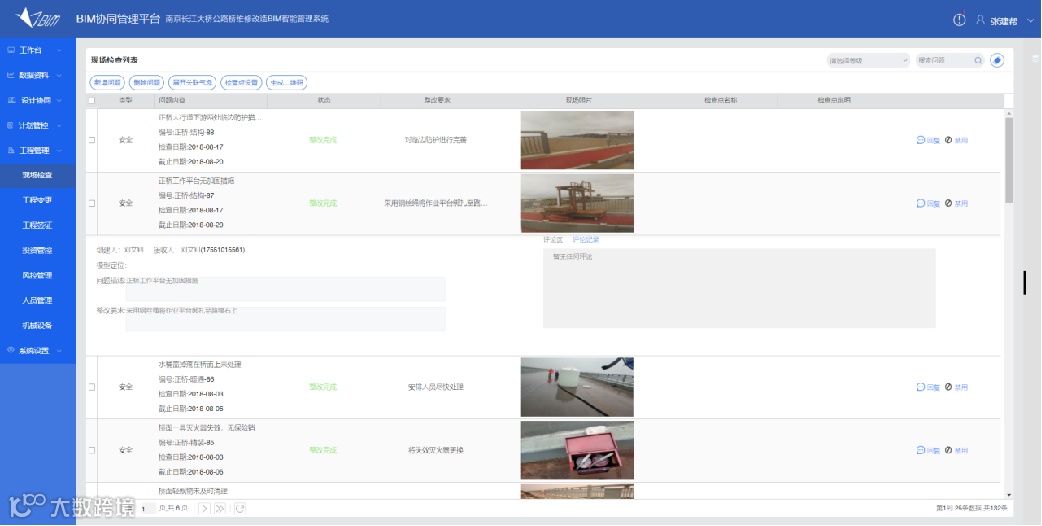Click the 工作台 monitor icon in sidebar
The width and height of the screenshot is (1042, 526).
11,50
